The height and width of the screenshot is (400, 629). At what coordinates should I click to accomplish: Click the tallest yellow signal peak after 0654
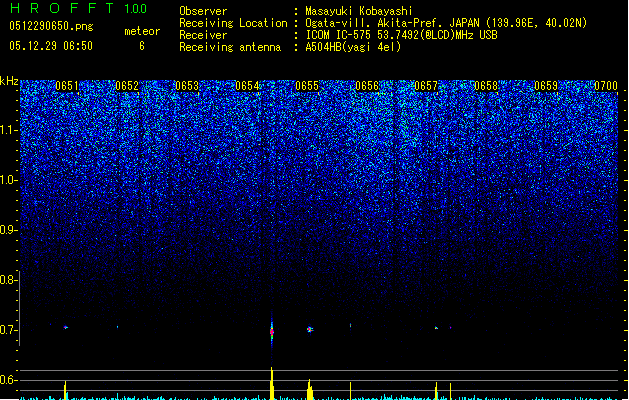click(272, 383)
